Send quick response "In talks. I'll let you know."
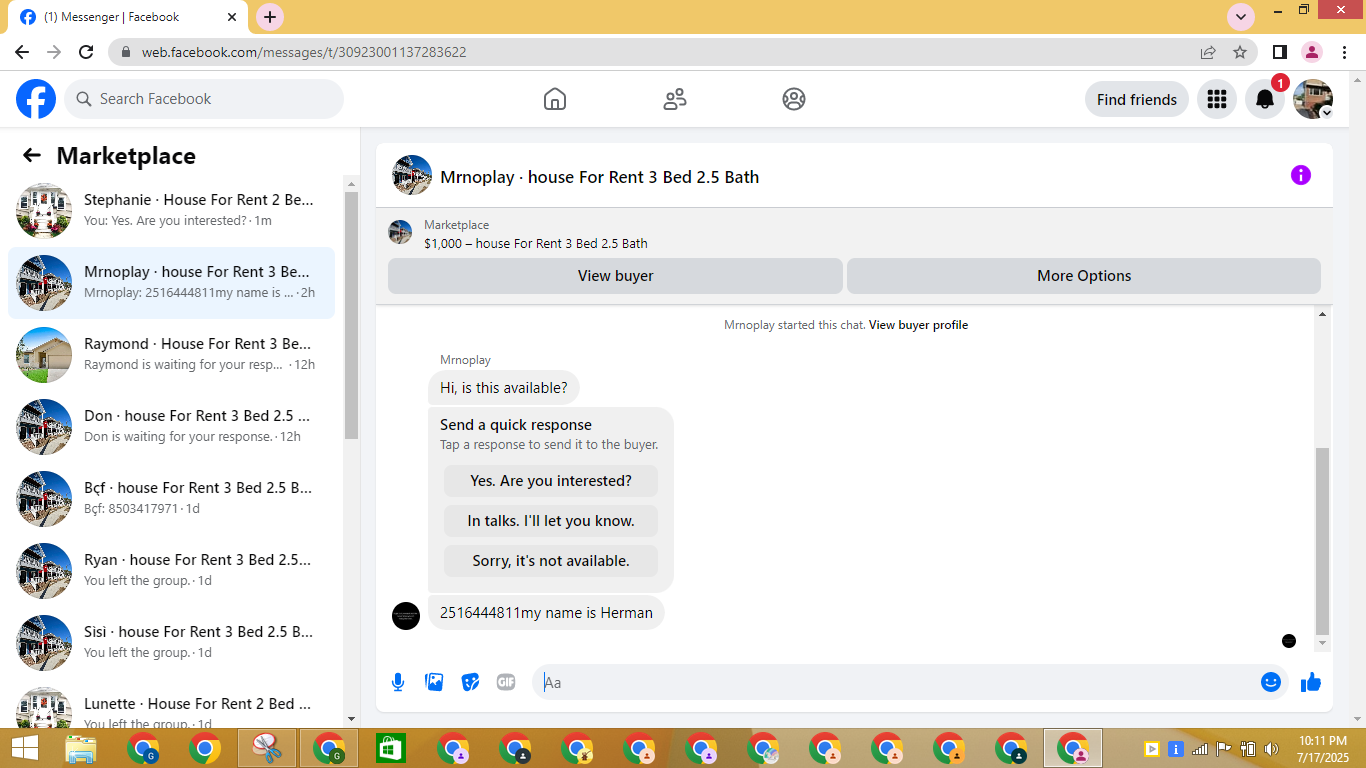This screenshot has height=768, width=1366. point(551,521)
